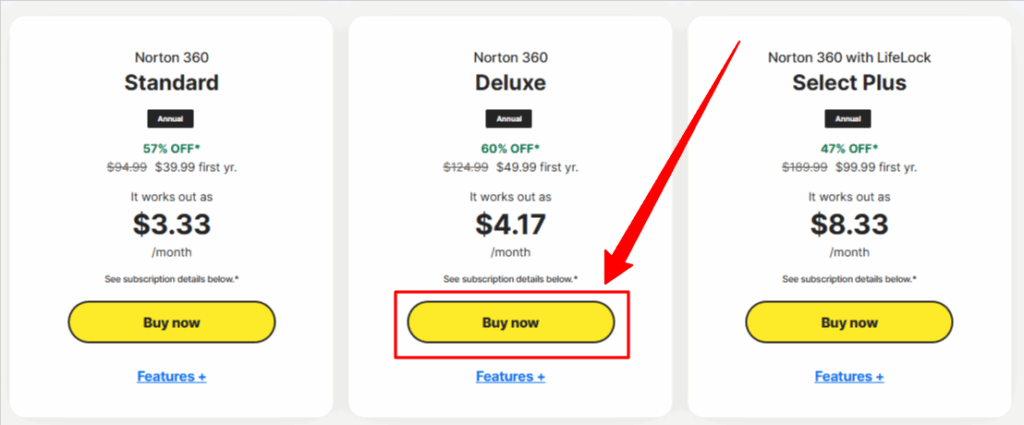Click the 60% OFF discount label
The width and height of the screenshot is (1024, 425).
point(510,148)
